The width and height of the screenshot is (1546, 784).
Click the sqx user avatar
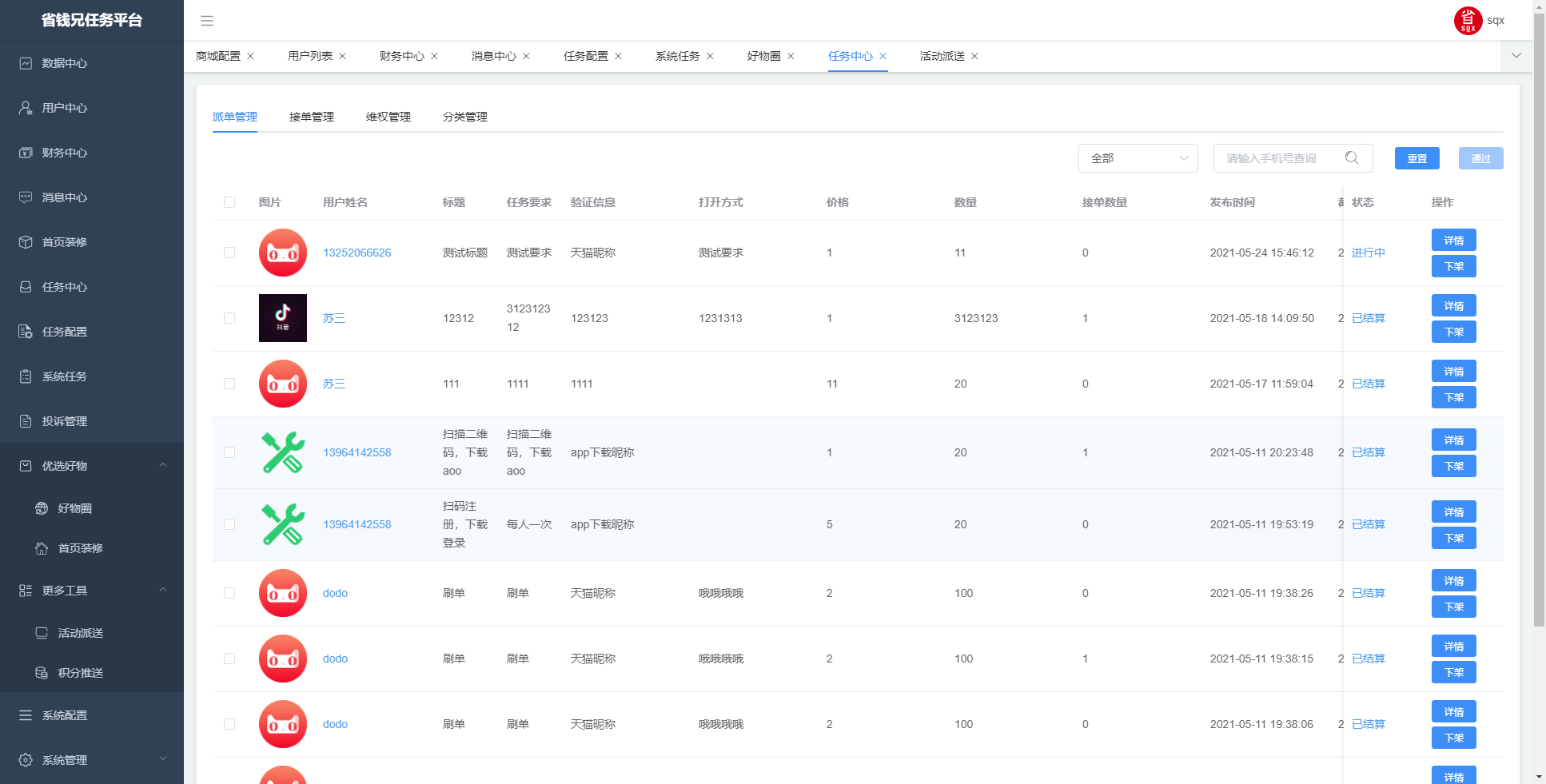pos(1468,21)
